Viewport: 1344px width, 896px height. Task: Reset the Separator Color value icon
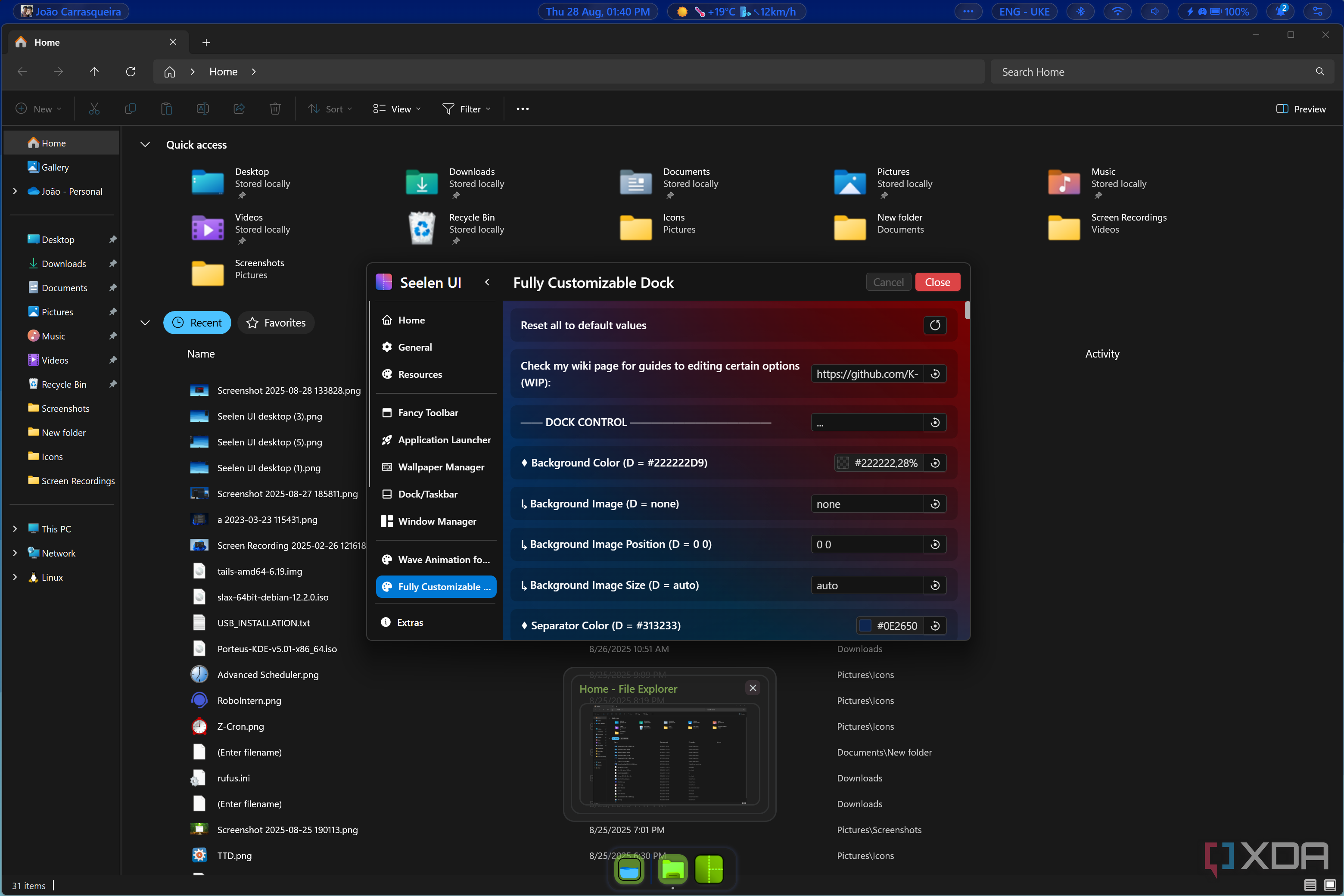pos(935,626)
